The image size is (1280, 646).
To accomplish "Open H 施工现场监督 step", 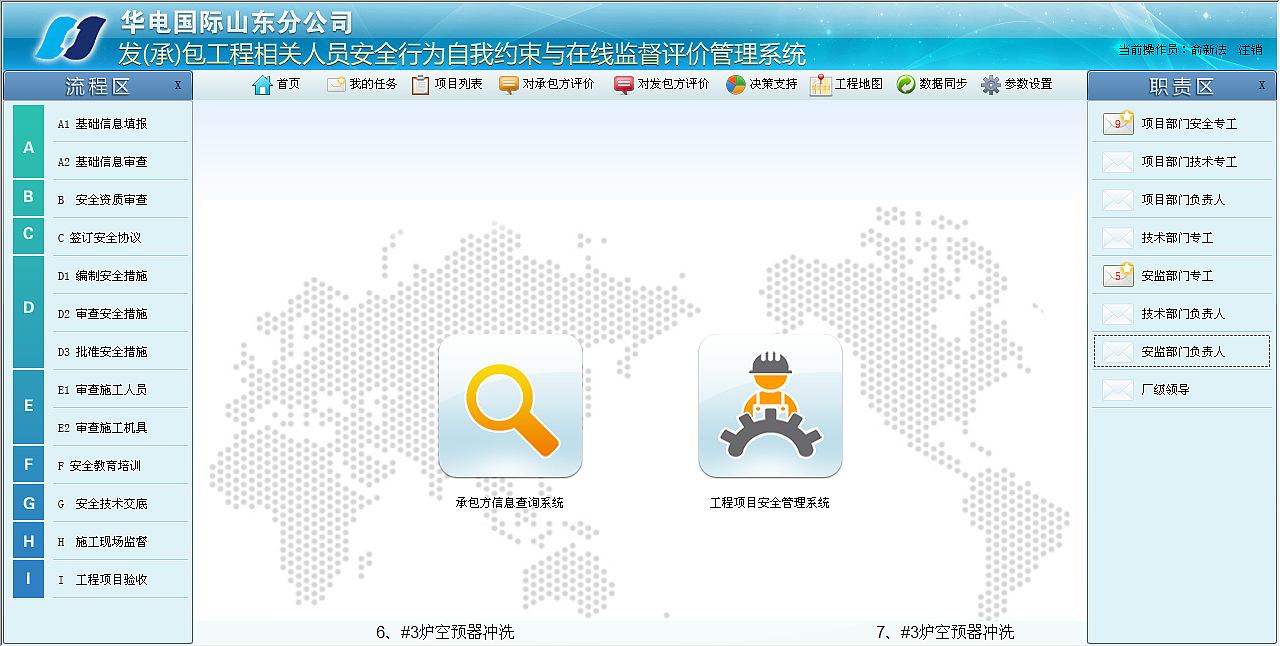I will [x=102, y=542].
